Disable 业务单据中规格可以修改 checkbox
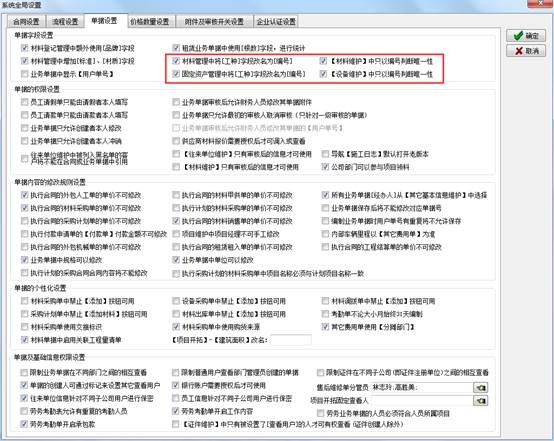Viewport: 554px width, 441px height. tap(24, 260)
